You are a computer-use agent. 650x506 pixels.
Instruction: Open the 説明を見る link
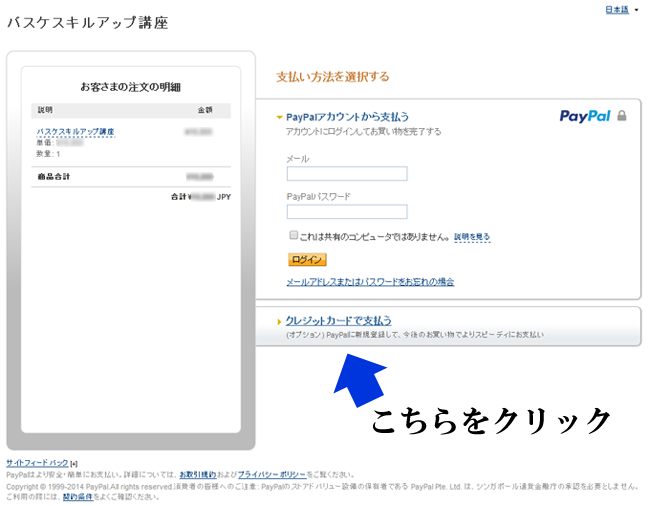[472, 237]
